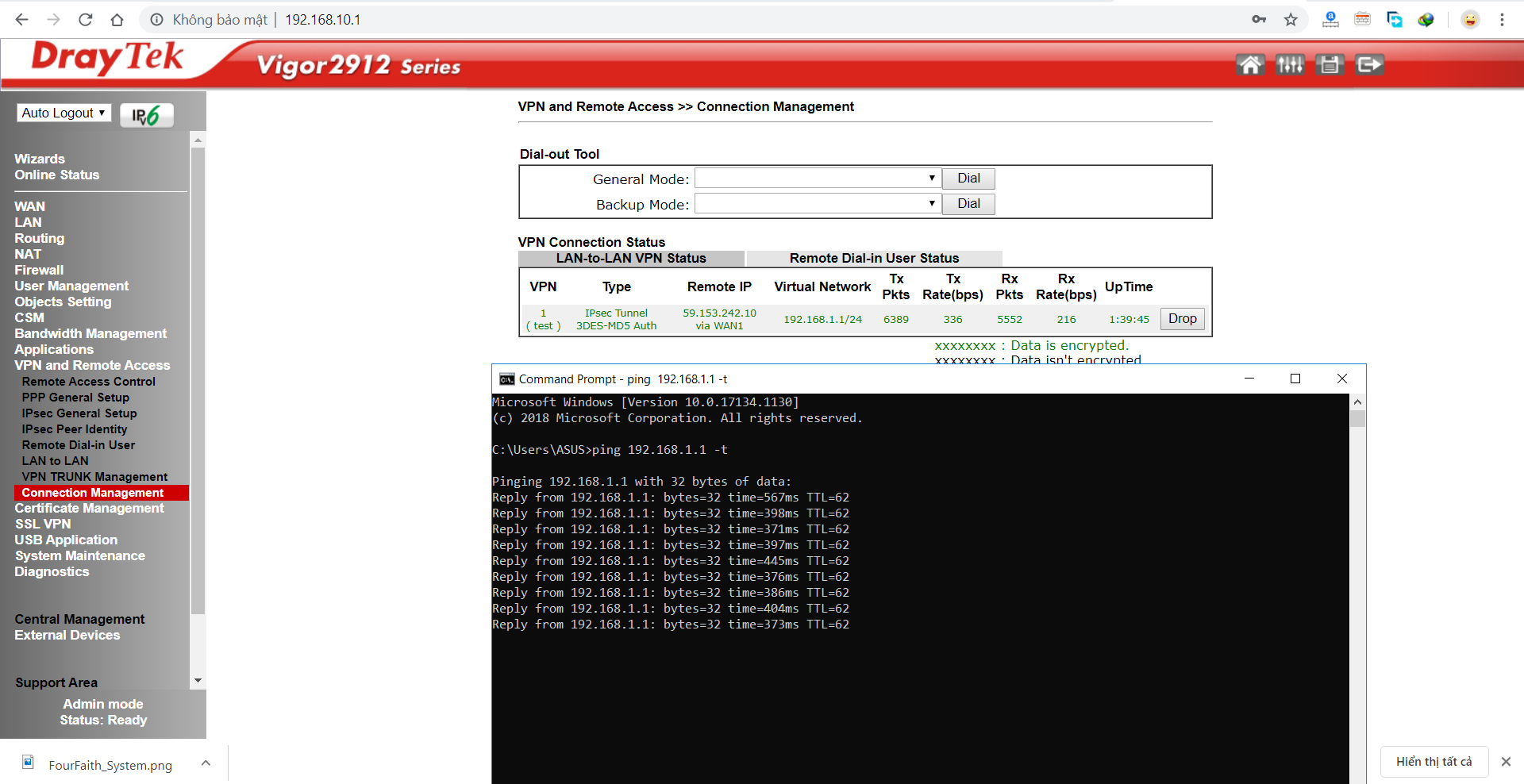This screenshot has width=1524, height=784.
Task: Open USB Application menu
Action: click(x=66, y=540)
